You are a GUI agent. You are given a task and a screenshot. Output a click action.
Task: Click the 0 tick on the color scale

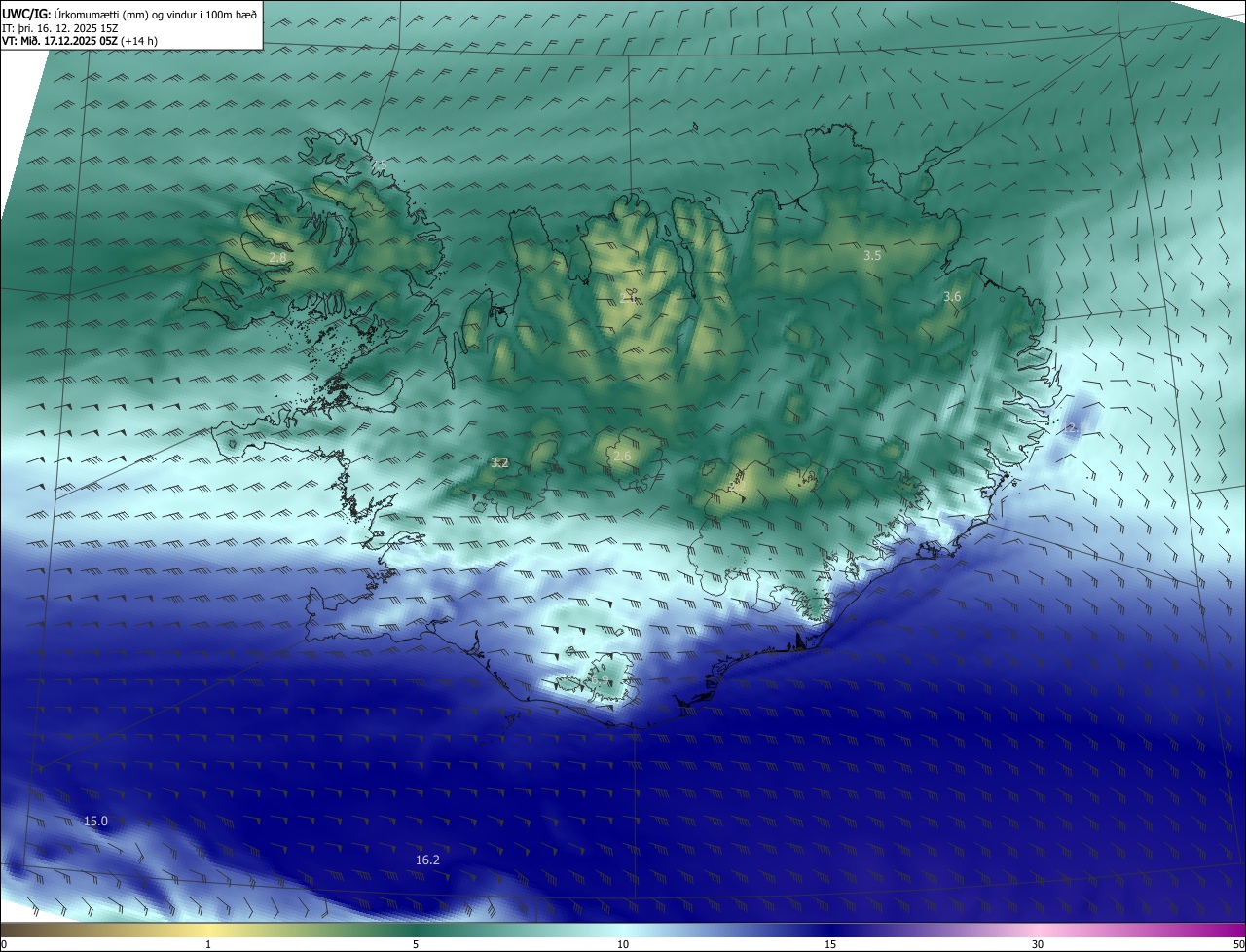coord(4,944)
